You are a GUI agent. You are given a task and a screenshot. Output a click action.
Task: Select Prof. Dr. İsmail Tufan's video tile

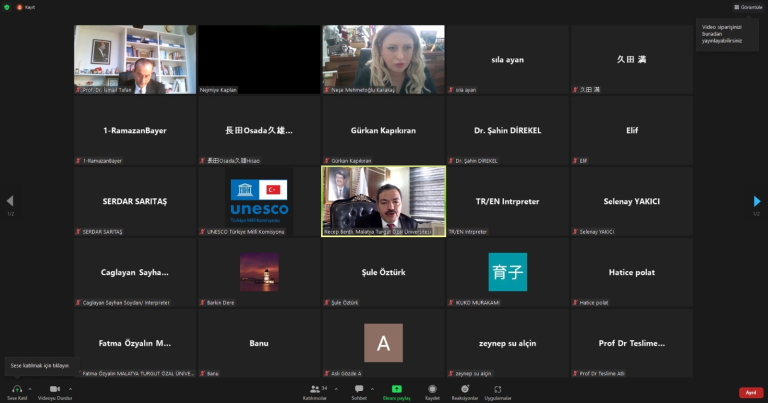135,59
